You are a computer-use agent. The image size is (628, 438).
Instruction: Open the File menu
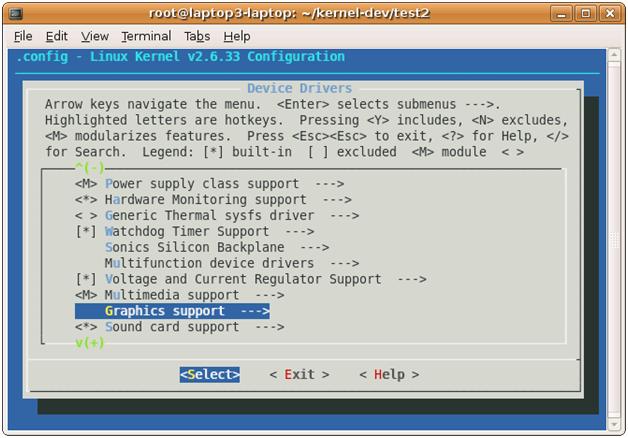click(x=23, y=36)
